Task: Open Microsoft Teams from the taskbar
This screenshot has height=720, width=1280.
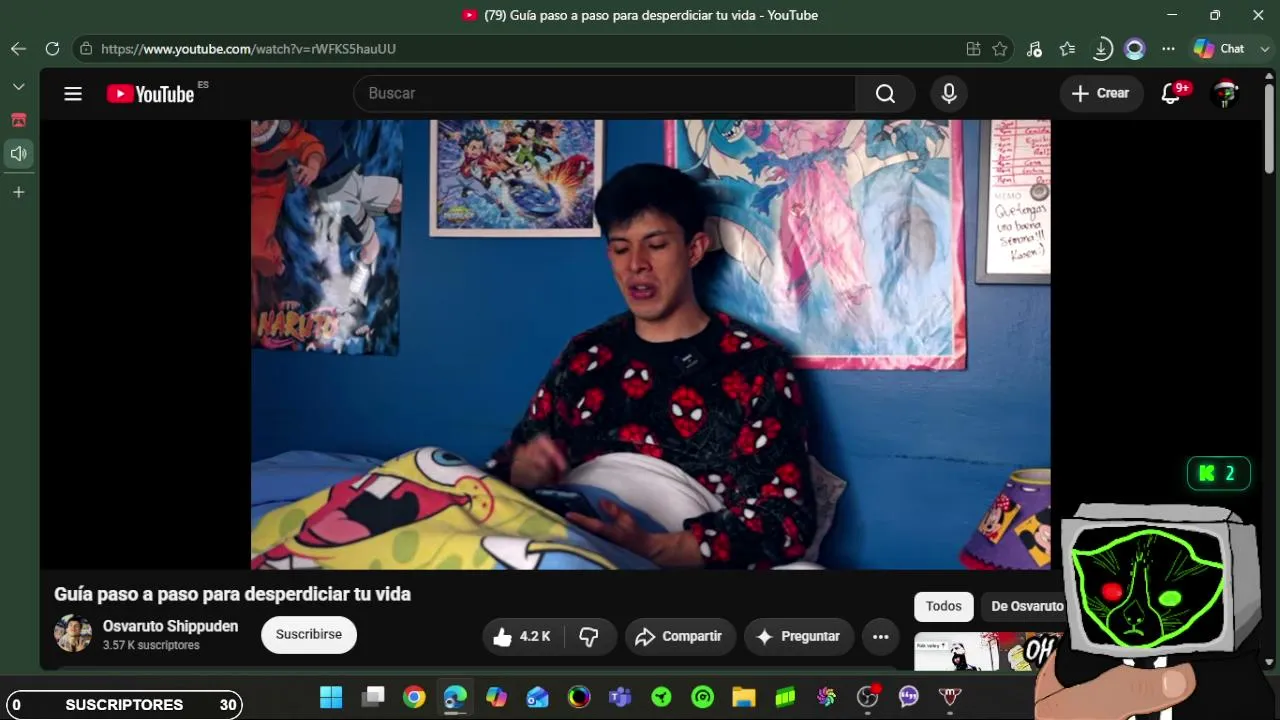Action: 620,697
